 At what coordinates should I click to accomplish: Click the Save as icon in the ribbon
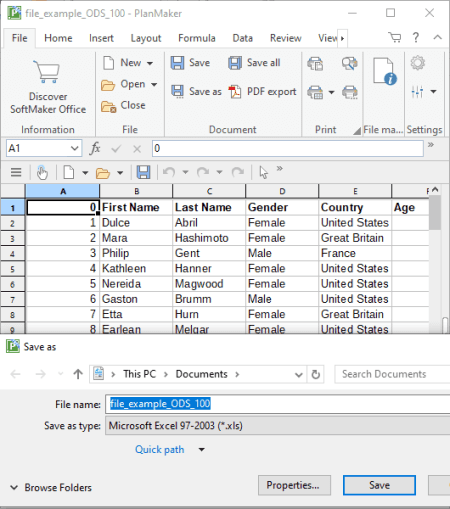coord(177,91)
